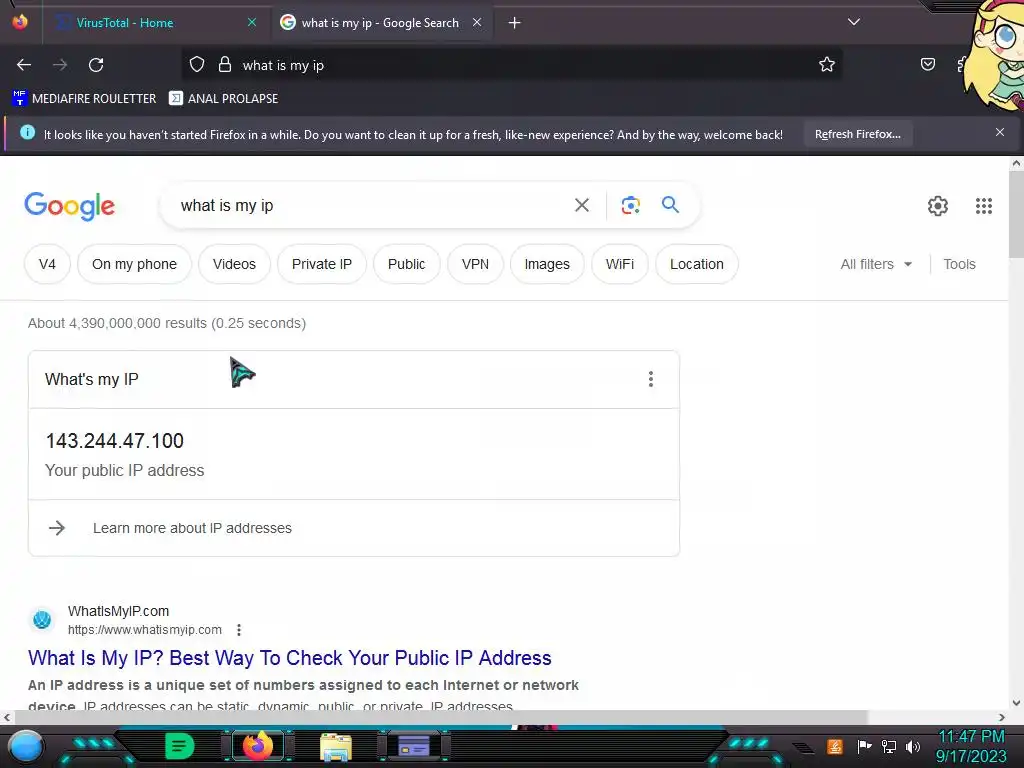
Task: Open the Start orb on the taskbar
Action: 25,746
